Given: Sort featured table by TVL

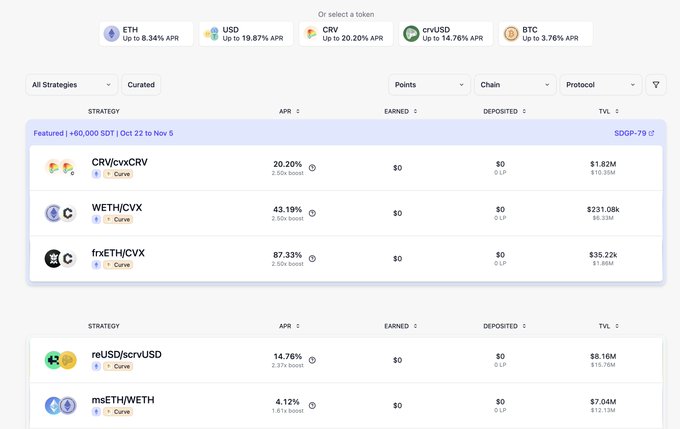Looking at the screenshot, I should (x=609, y=111).
